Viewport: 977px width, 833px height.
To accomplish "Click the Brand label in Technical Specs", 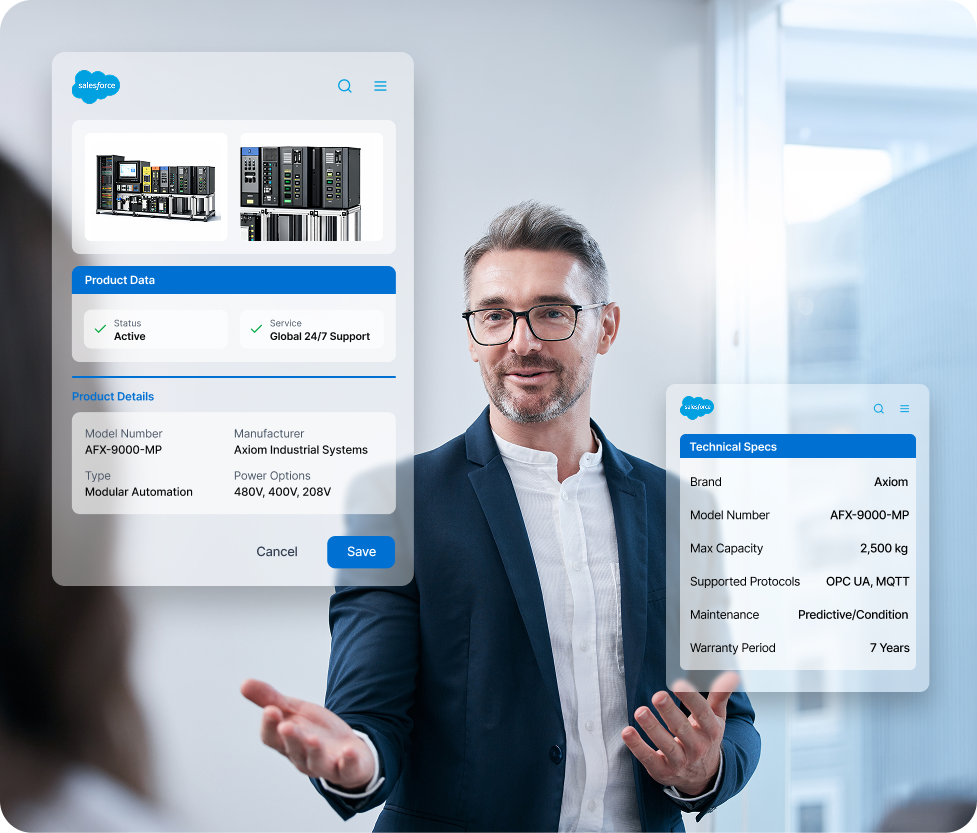I will (705, 482).
